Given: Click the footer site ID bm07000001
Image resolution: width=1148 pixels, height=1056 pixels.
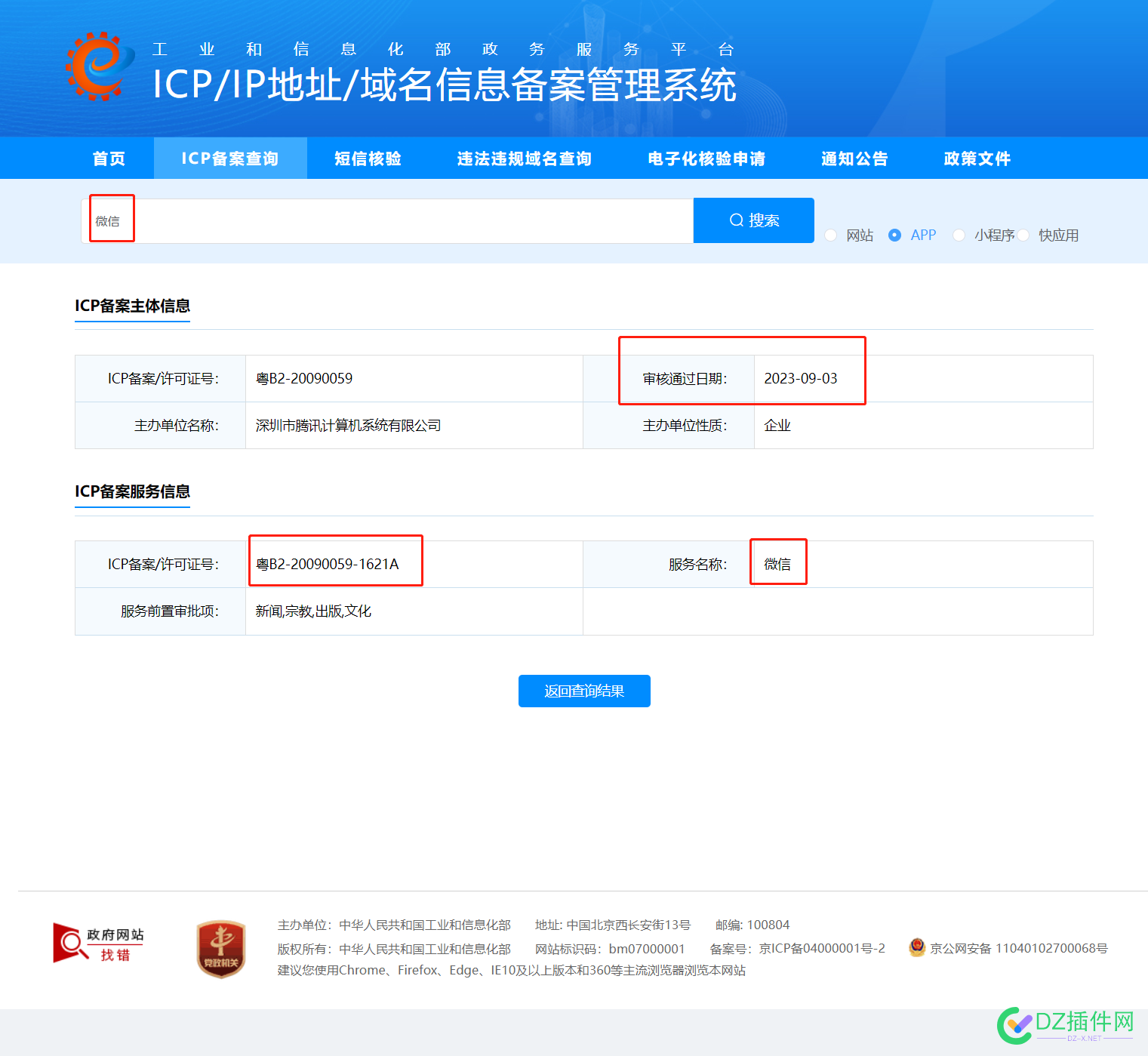Looking at the screenshot, I should point(647,948).
